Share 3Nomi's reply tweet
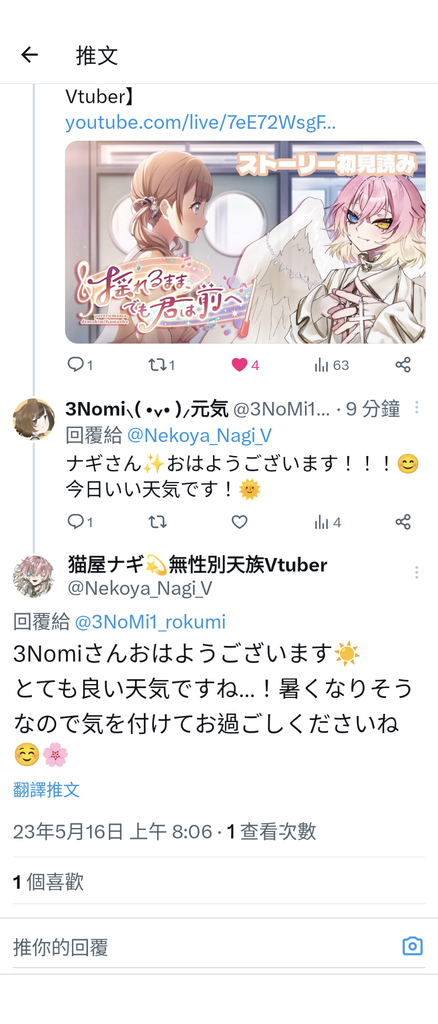Screen dimensions: 438x1024 [403, 522]
